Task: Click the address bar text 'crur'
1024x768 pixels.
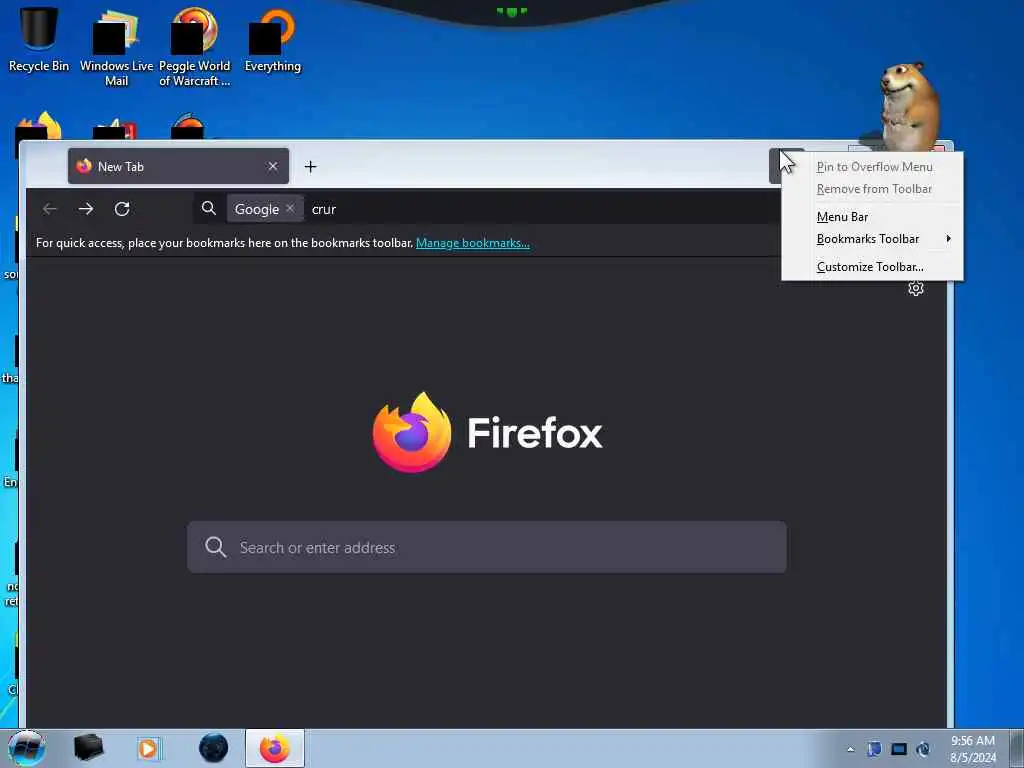Action: 324,209
